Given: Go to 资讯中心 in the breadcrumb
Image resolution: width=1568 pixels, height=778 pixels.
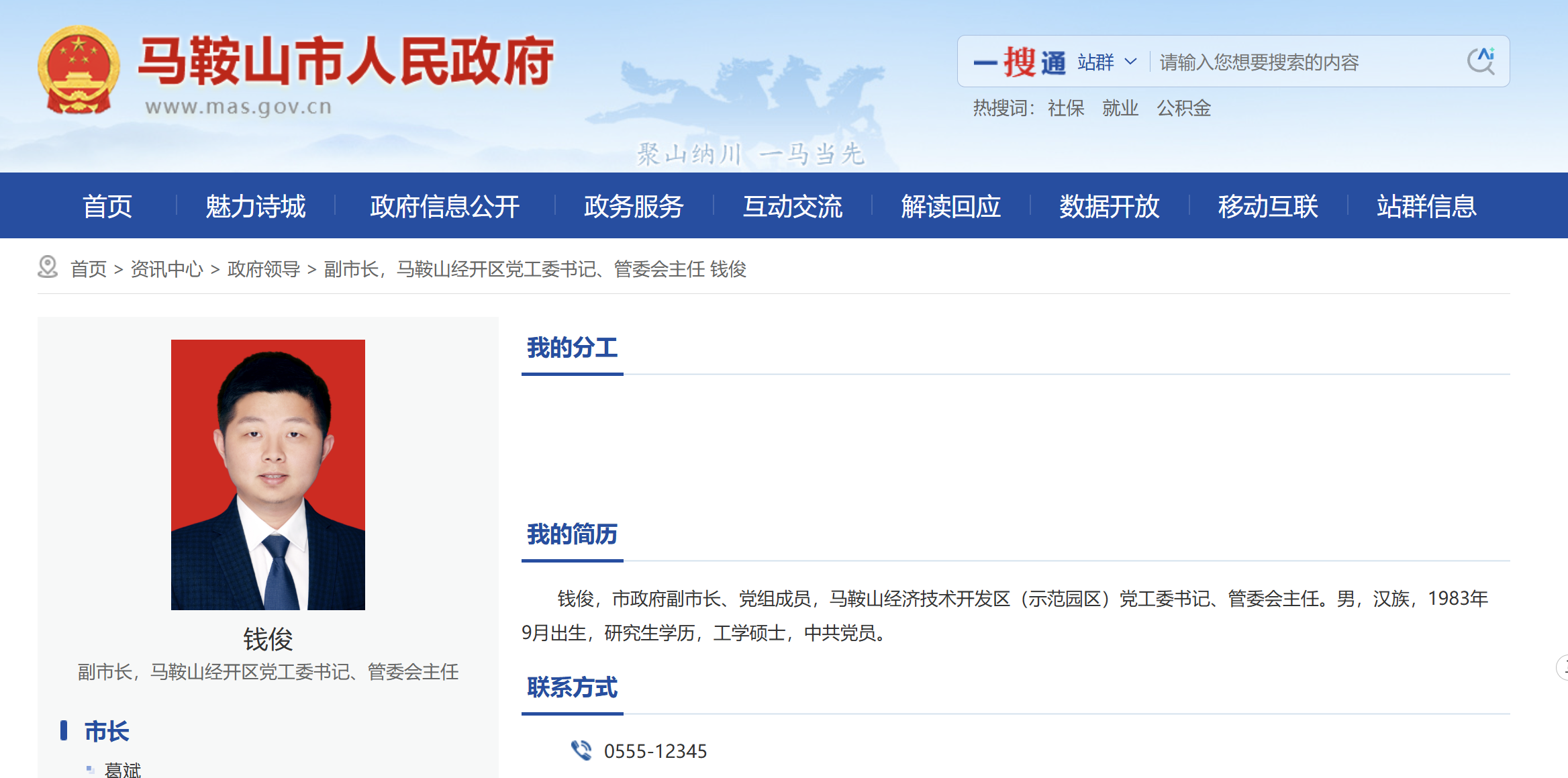Looking at the screenshot, I should 166,269.
